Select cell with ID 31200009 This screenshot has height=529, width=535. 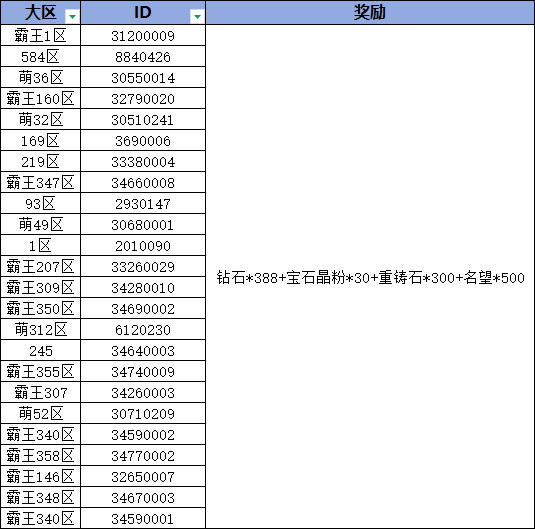pyautogui.click(x=143, y=35)
